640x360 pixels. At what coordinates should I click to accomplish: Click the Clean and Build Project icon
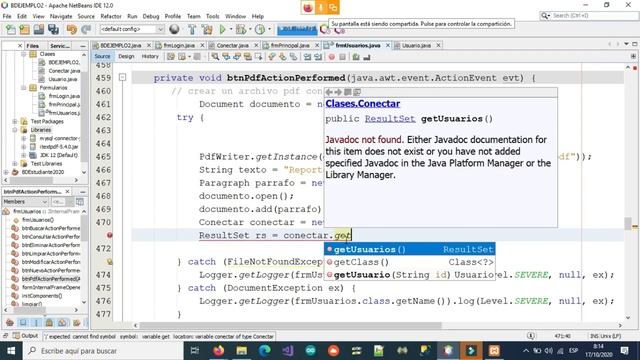[x=207, y=29]
